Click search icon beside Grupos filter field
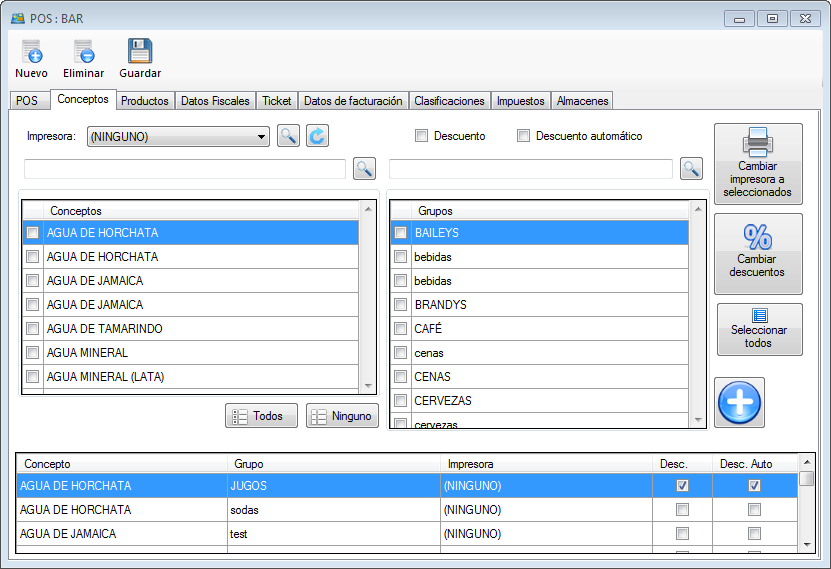Image resolution: width=831 pixels, height=569 pixels. [x=691, y=168]
